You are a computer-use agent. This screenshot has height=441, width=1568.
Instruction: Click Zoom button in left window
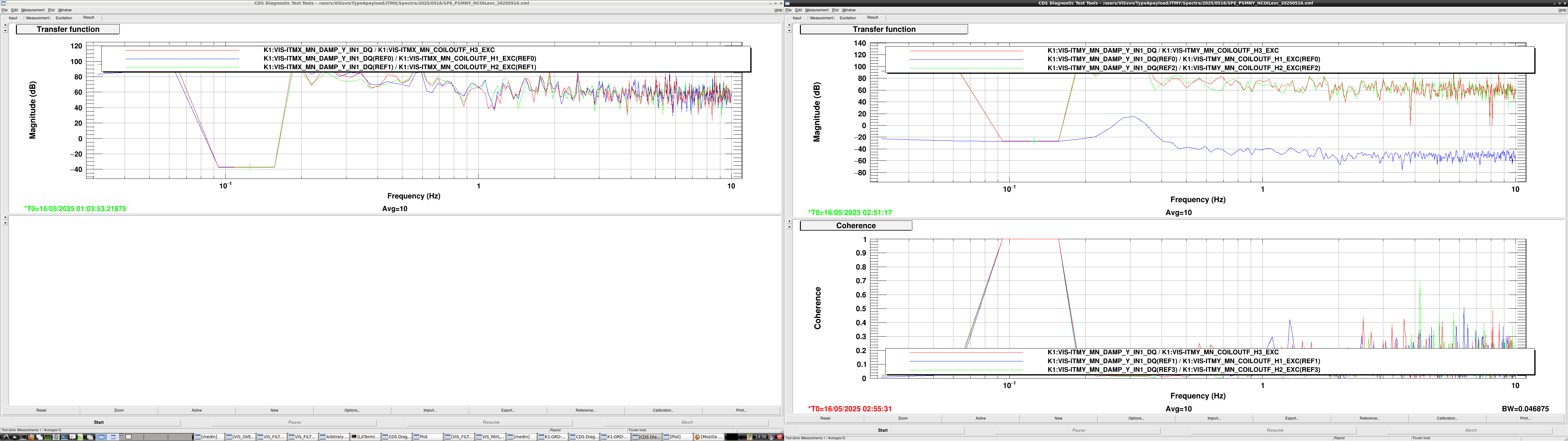click(119, 411)
